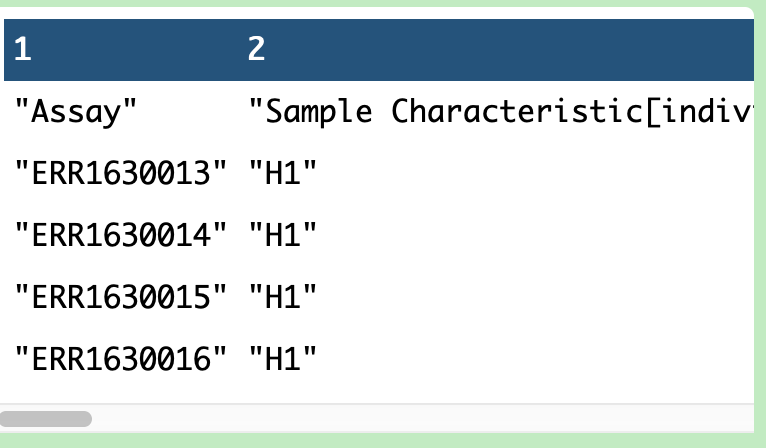Click empty area in ERR1630016 row
This screenshot has width=766, height=448.
[x=535, y=359]
